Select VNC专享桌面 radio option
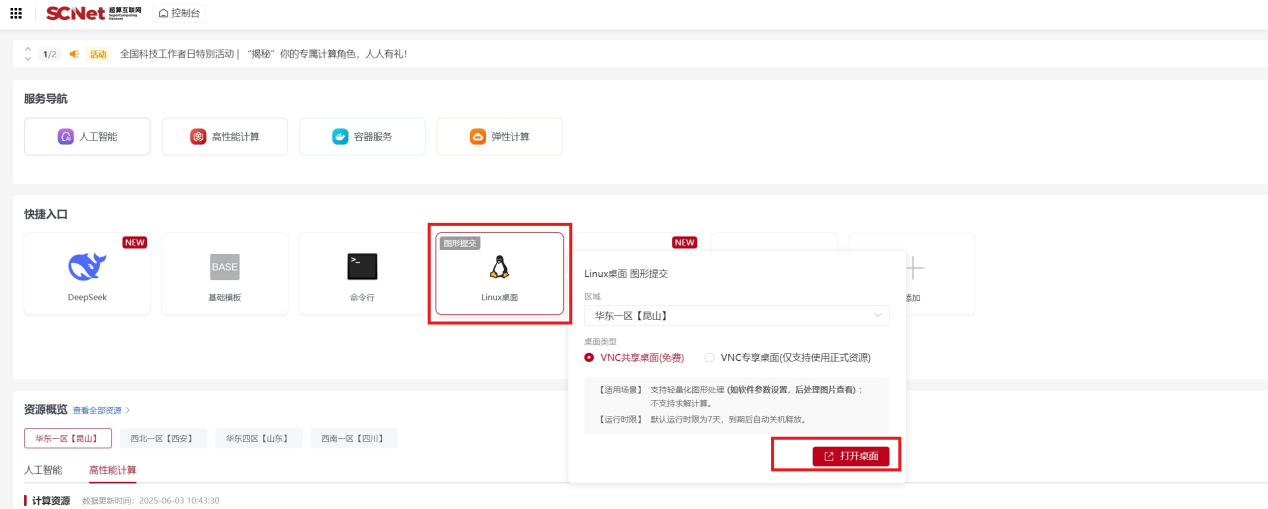The width and height of the screenshot is (1268, 509). pos(710,357)
